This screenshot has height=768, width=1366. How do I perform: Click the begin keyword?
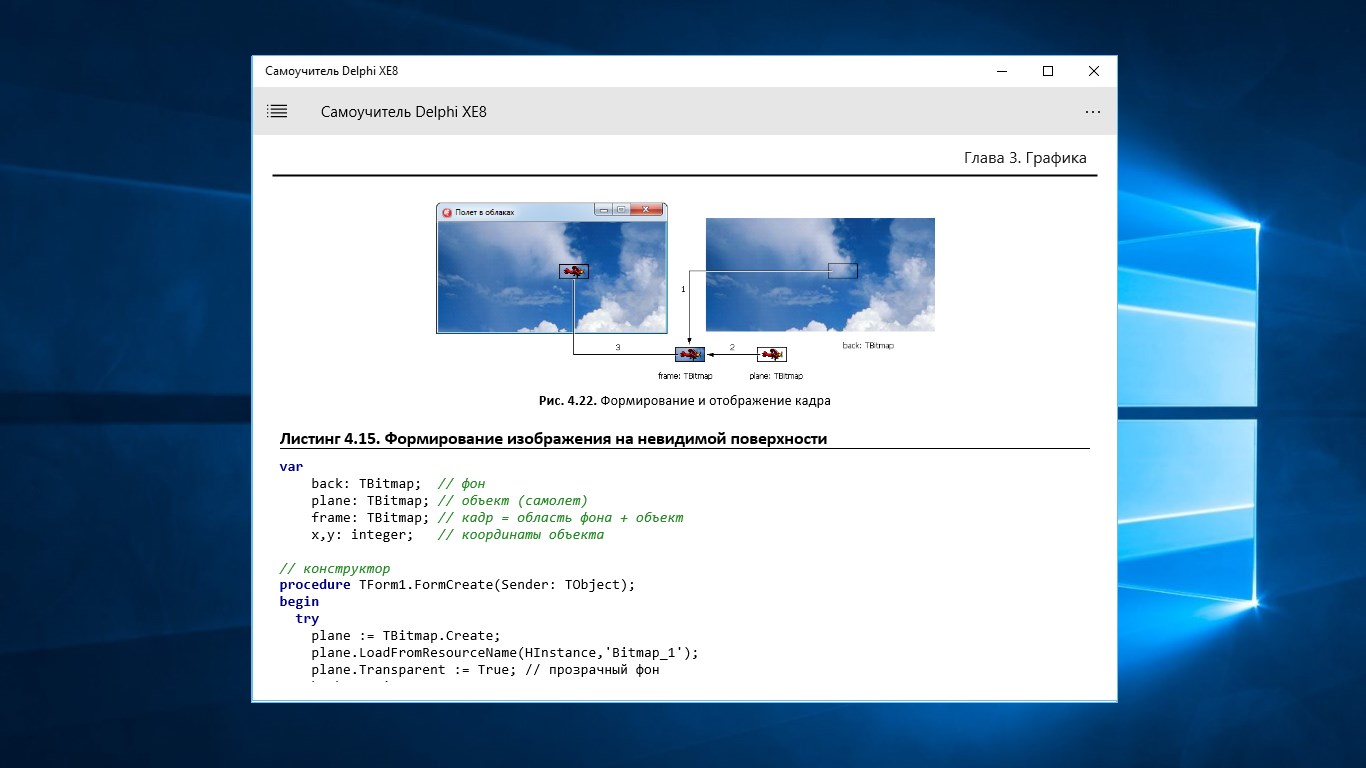(x=299, y=602)
